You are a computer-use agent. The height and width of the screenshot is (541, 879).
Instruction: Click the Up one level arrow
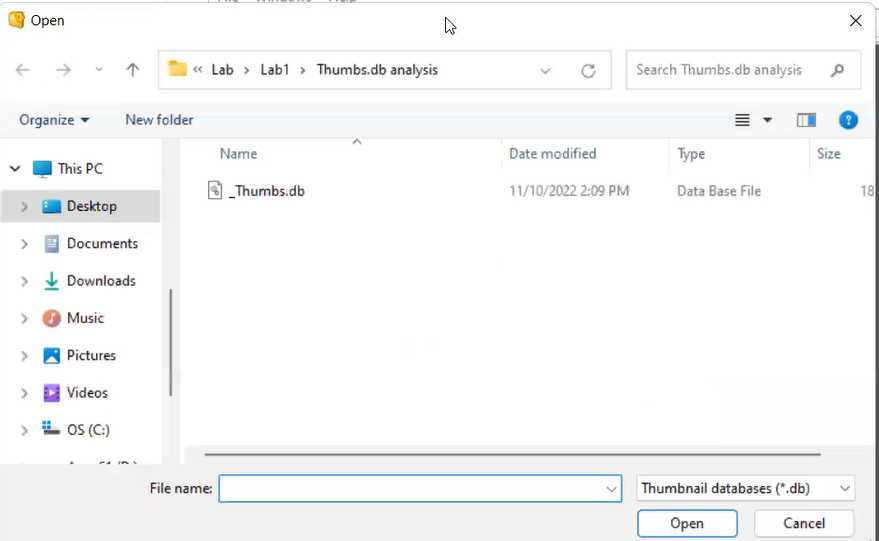tap(133, 70)
